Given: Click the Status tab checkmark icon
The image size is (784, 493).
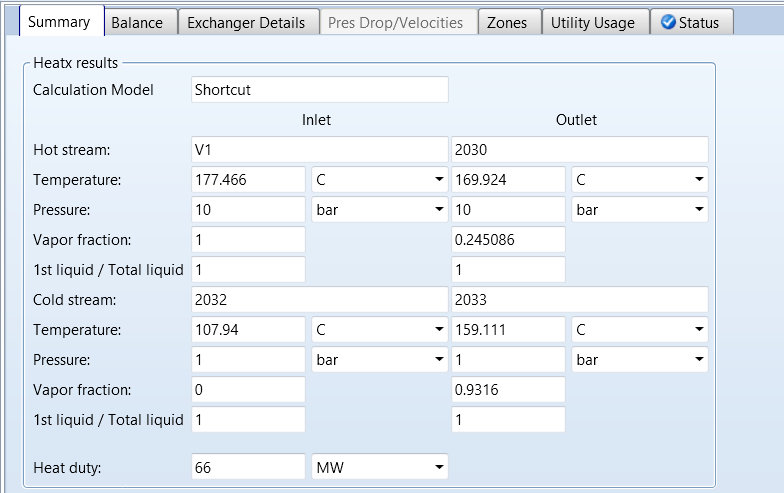Looking at the screenshot, I should [668, 22].
